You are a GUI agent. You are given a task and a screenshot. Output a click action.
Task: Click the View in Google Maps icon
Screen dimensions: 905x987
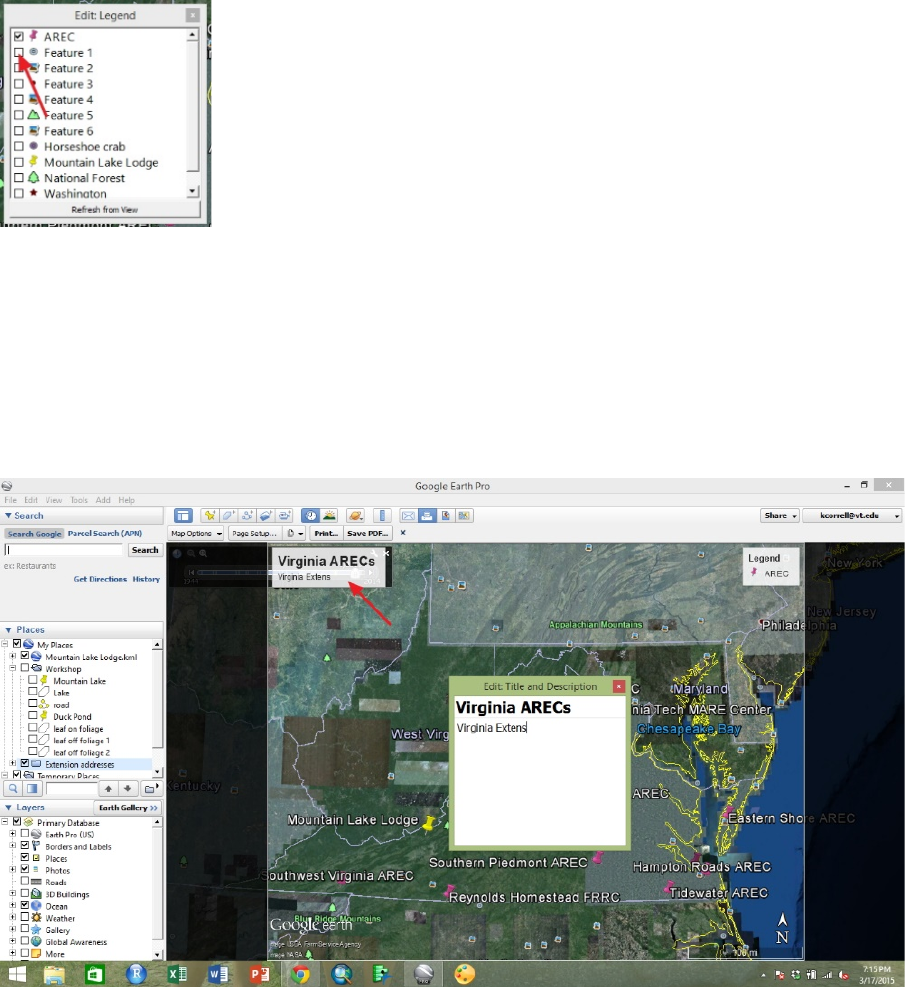[464, 516]
